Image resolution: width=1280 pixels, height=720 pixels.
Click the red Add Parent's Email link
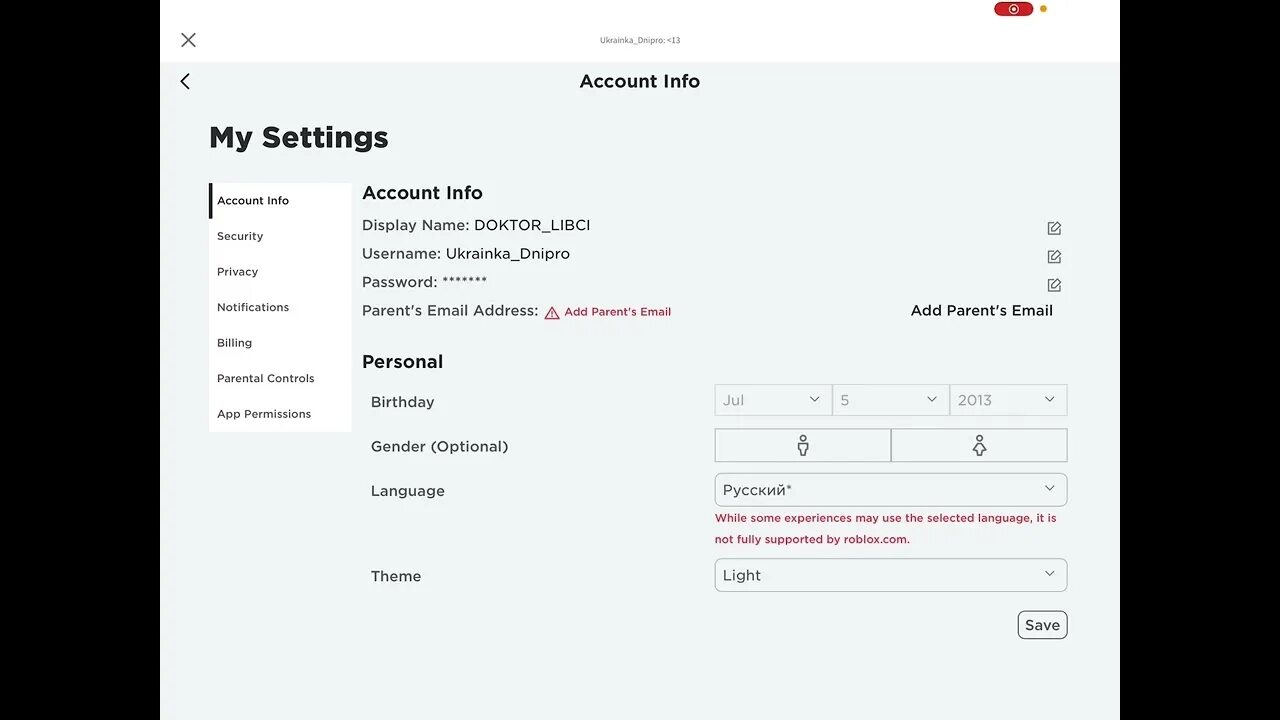coord(617,312)
